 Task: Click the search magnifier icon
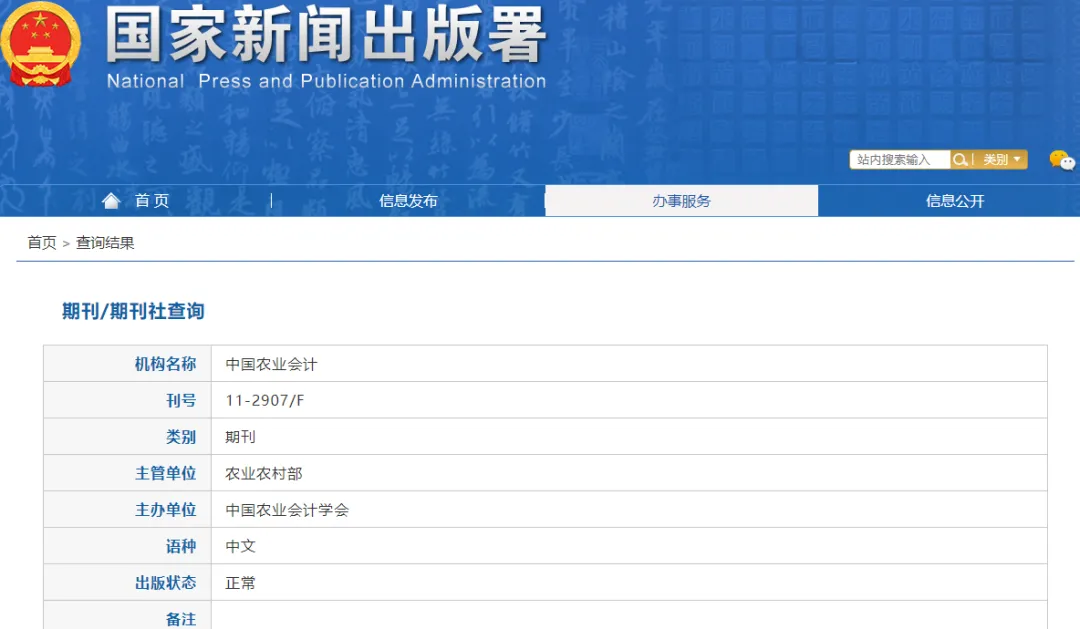pos(959,160)
